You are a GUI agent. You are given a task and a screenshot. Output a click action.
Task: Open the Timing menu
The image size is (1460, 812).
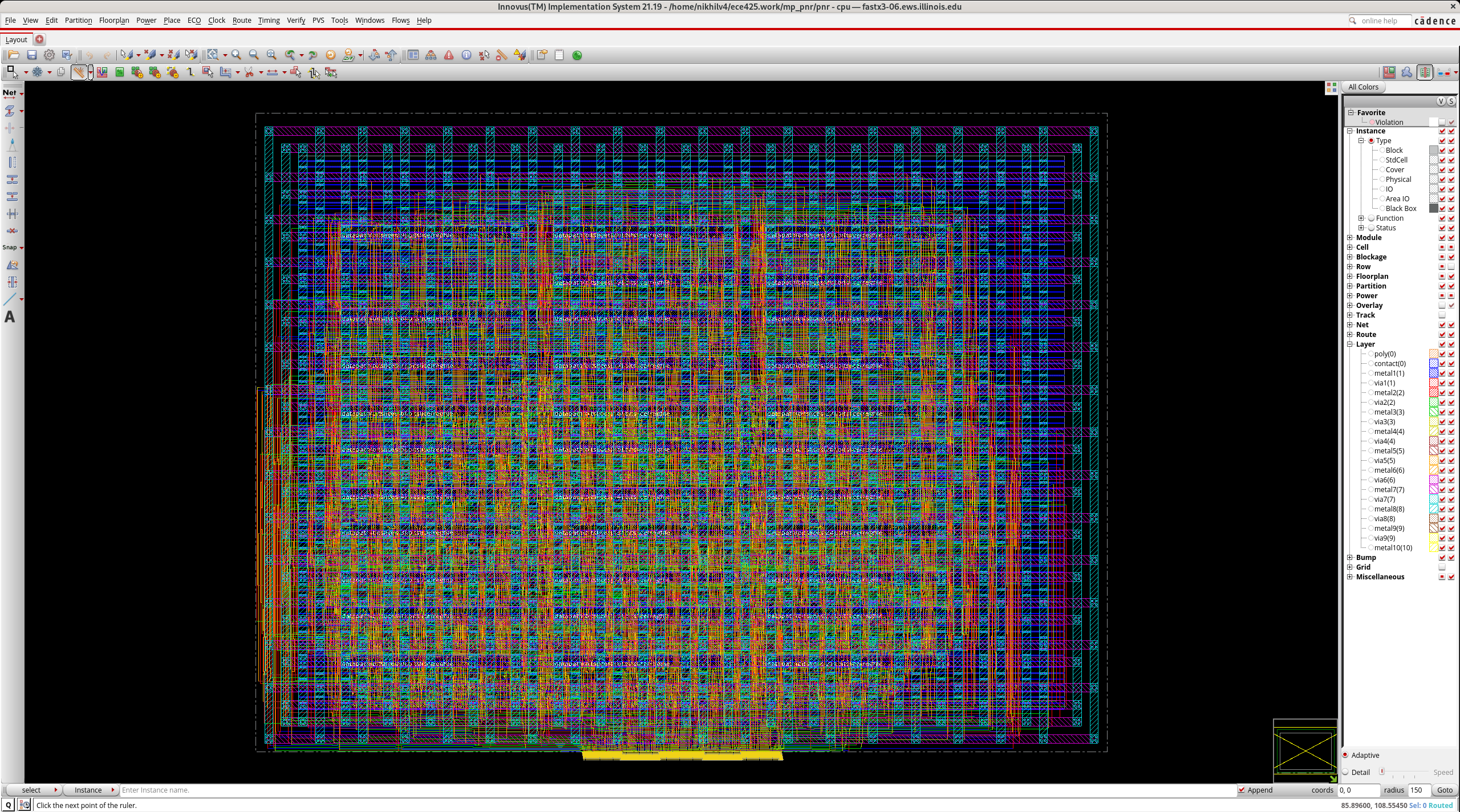(269, 20)
